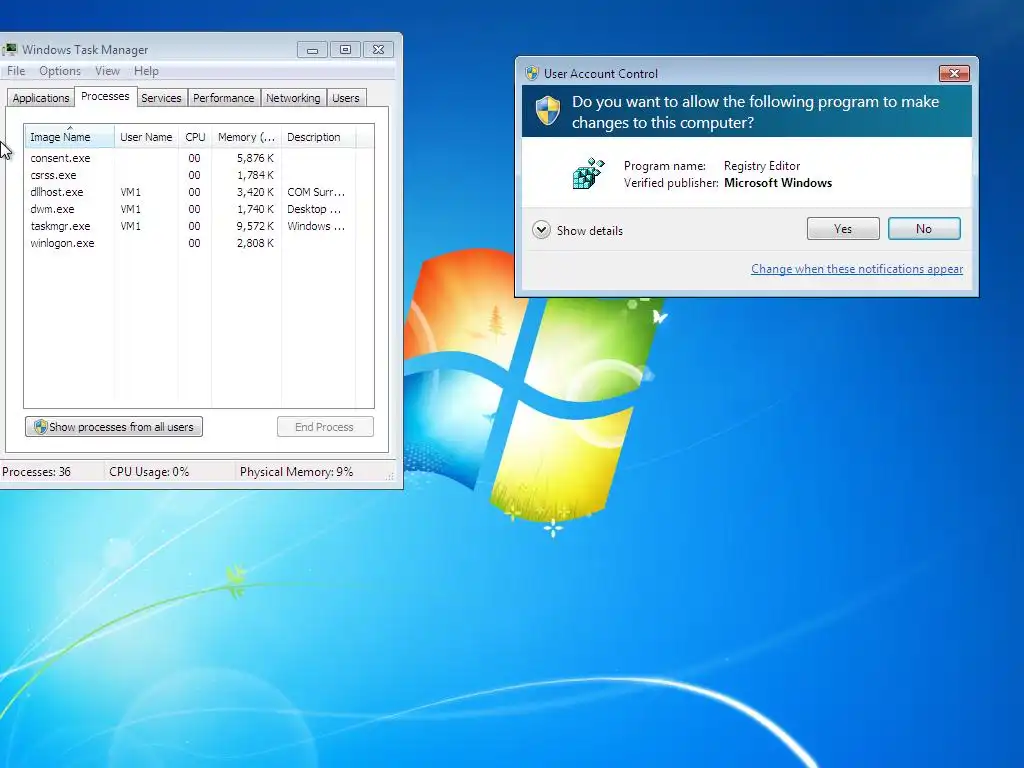Switch to the Performance tab

click(x=223, y=98)
